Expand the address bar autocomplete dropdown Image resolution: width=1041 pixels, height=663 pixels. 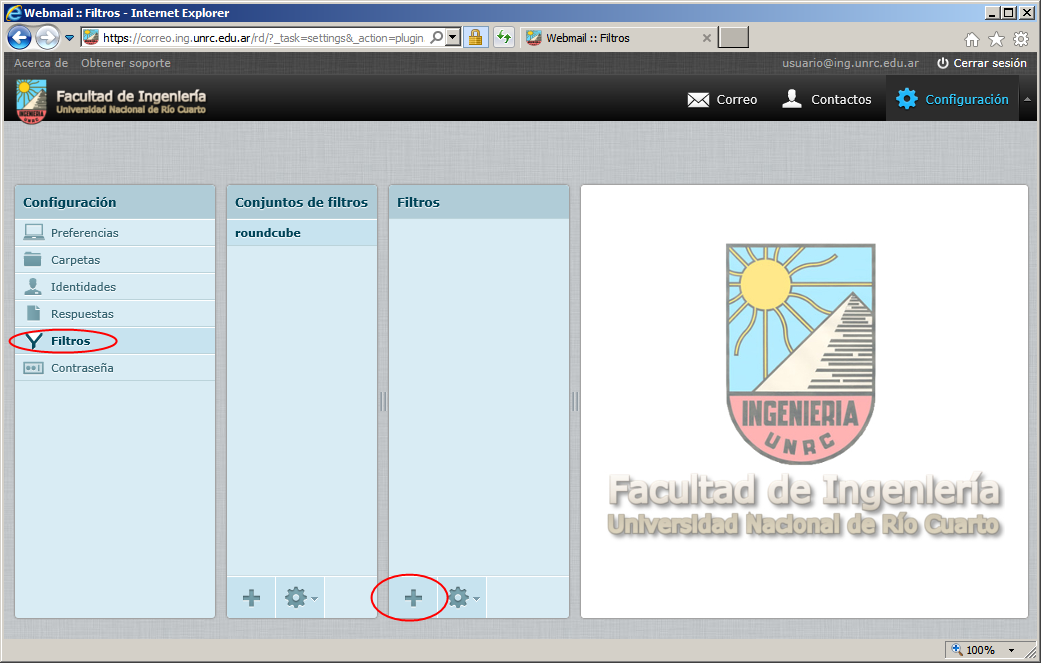453,38
